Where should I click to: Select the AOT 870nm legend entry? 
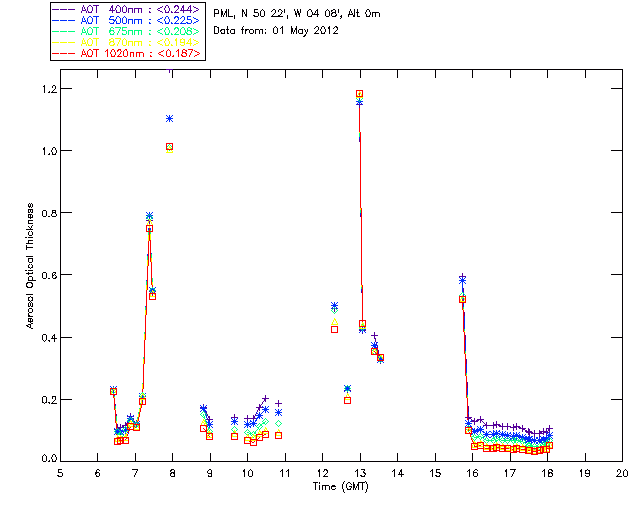127,42
